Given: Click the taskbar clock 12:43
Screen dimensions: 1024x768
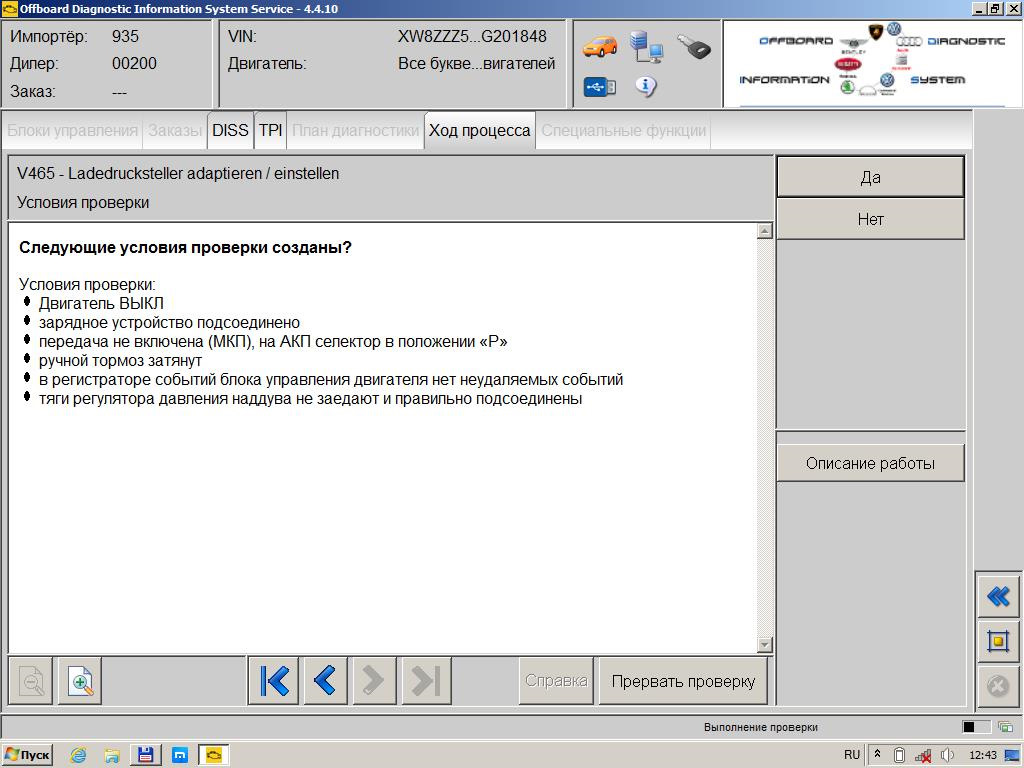Looking at the screenshot, I should click(983, 755).
